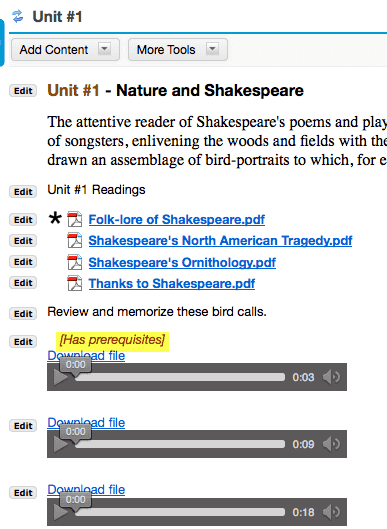Click the refresh arrows icon beside Unit #1
Screen dimensions: 387x529
click(x=18, y=16)
